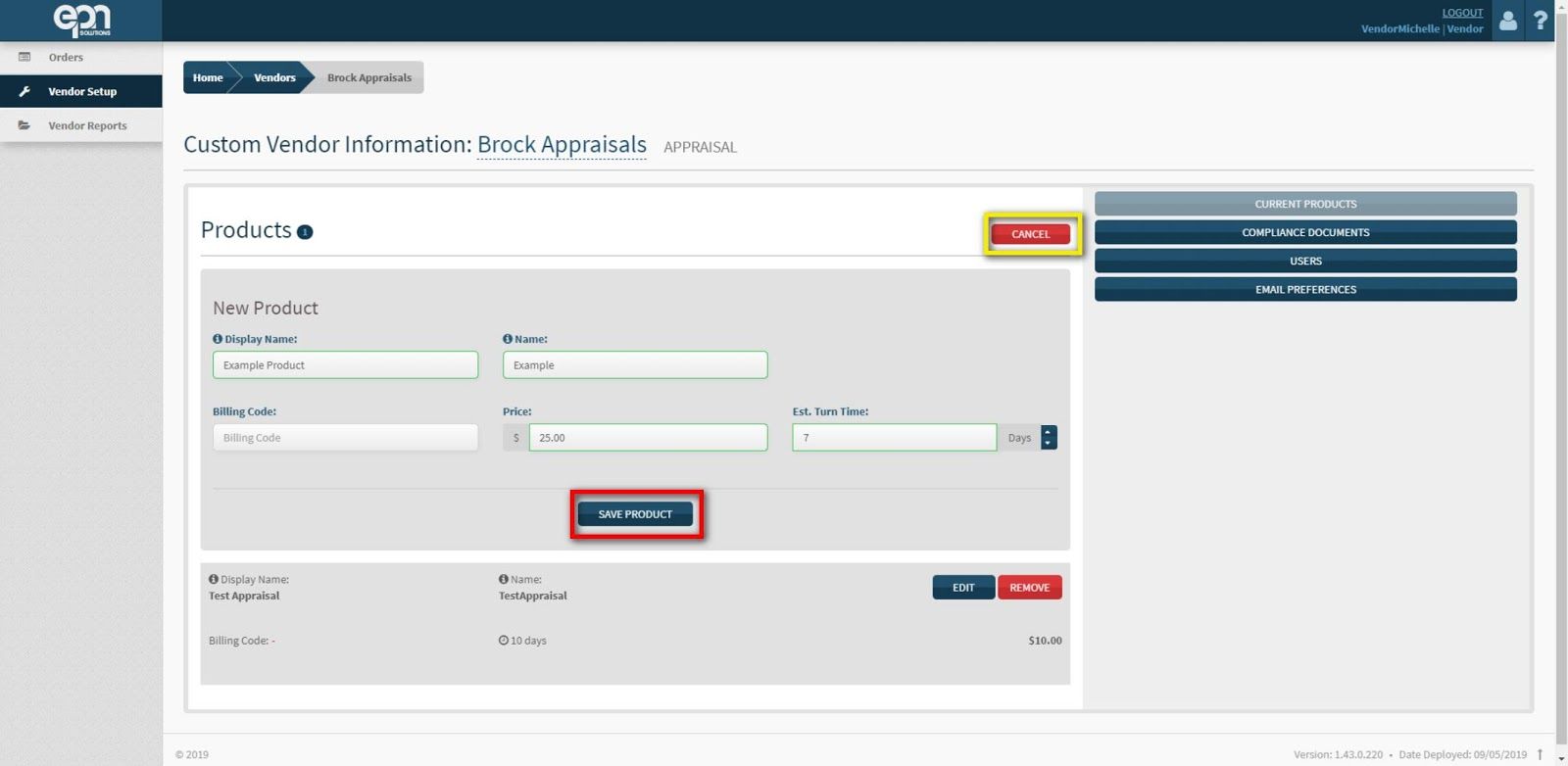Click the Version: 1.43.0.220 footer text
The image size is (1568, 766).
1338,754
